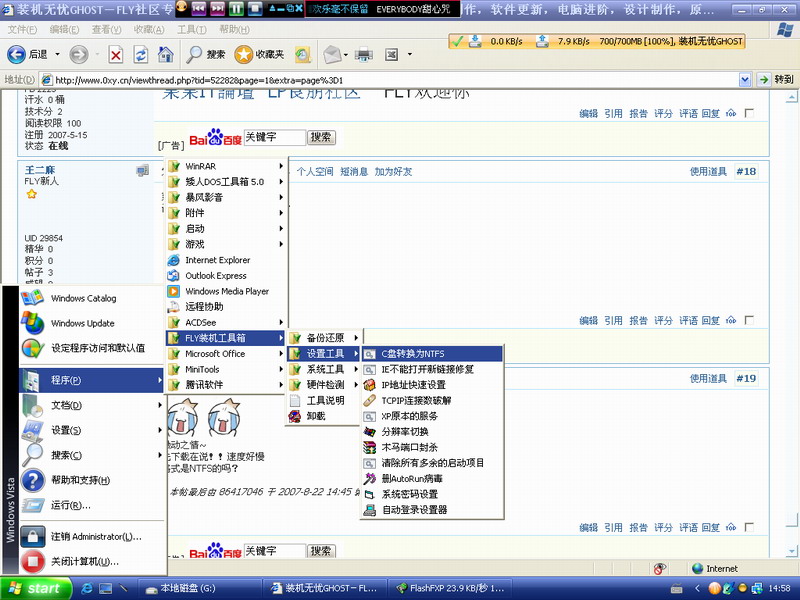Tick the checkbox in post #17 action row

tap(749, 113)
